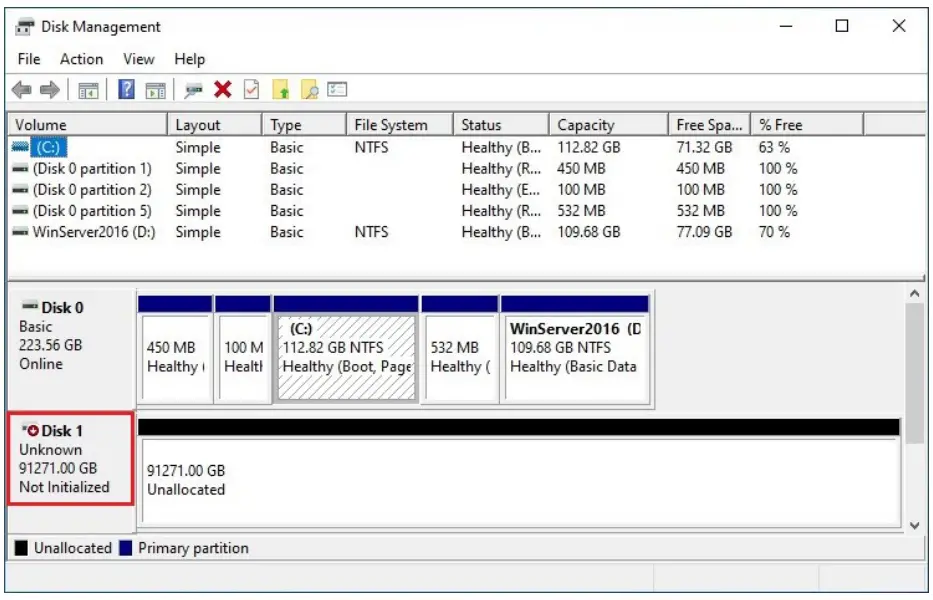Click the forward navigation arrow icon
The image size is (933, 600).
pos(48,90)
